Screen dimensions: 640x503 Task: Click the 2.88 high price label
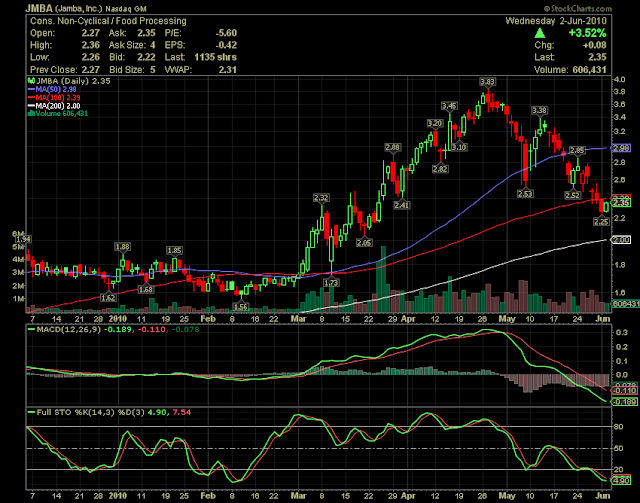393,147
